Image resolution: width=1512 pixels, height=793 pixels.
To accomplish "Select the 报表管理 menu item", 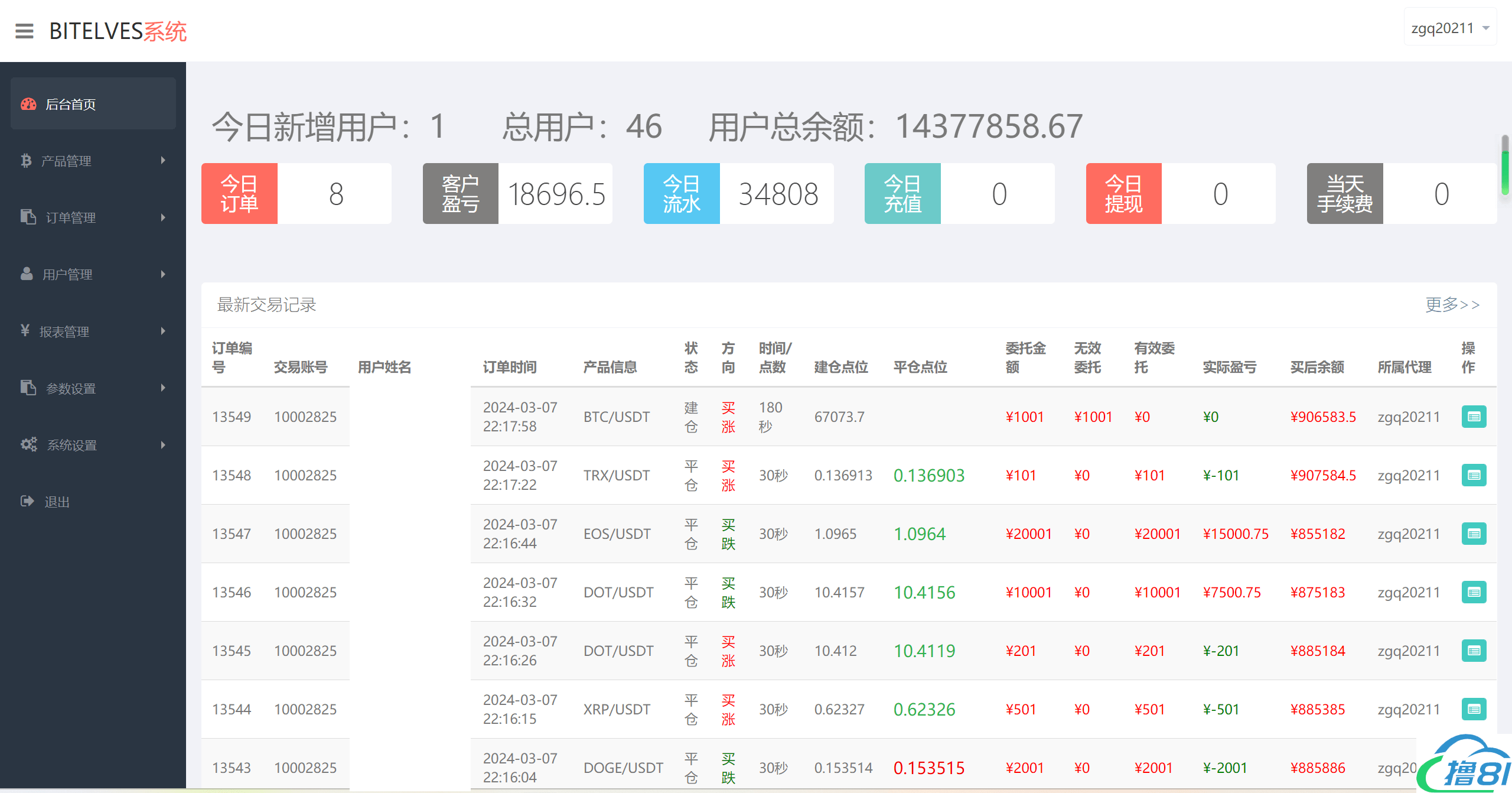I will [64, 331].
